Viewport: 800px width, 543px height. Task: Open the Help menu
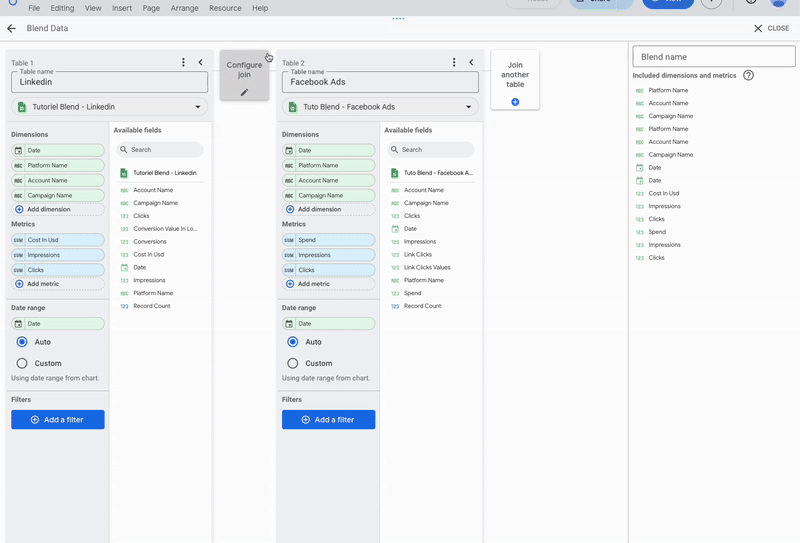pos(260,8)
